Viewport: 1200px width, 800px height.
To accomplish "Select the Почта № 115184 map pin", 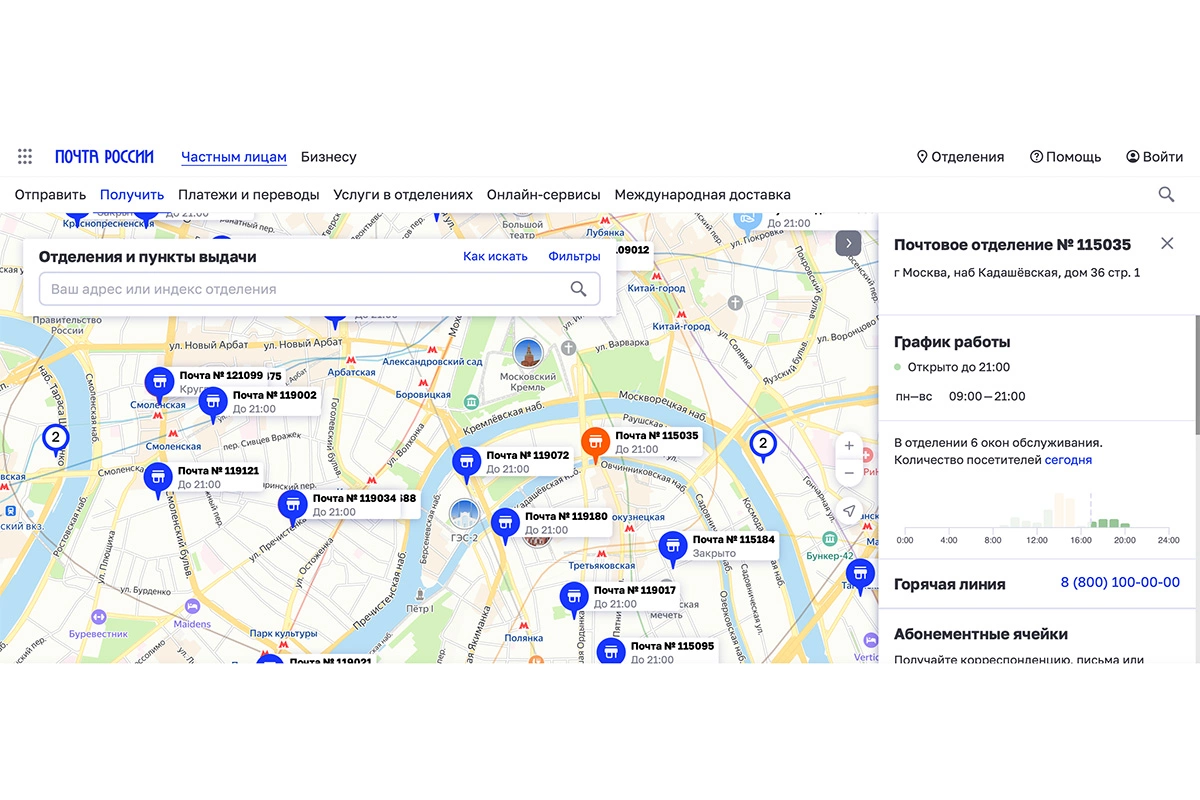I will (x=673, y=547).
